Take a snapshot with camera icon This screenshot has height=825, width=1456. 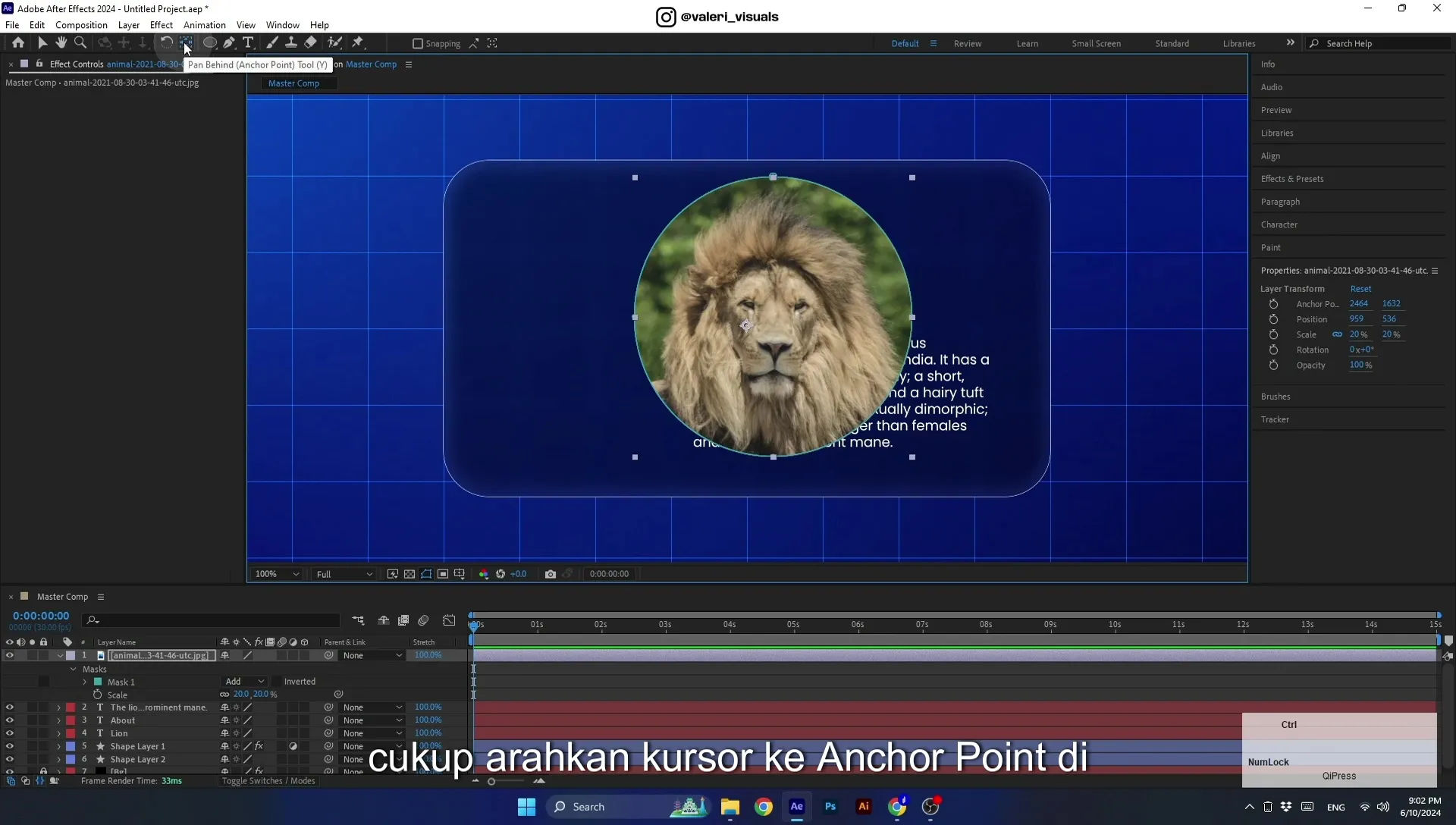[551, 574]
